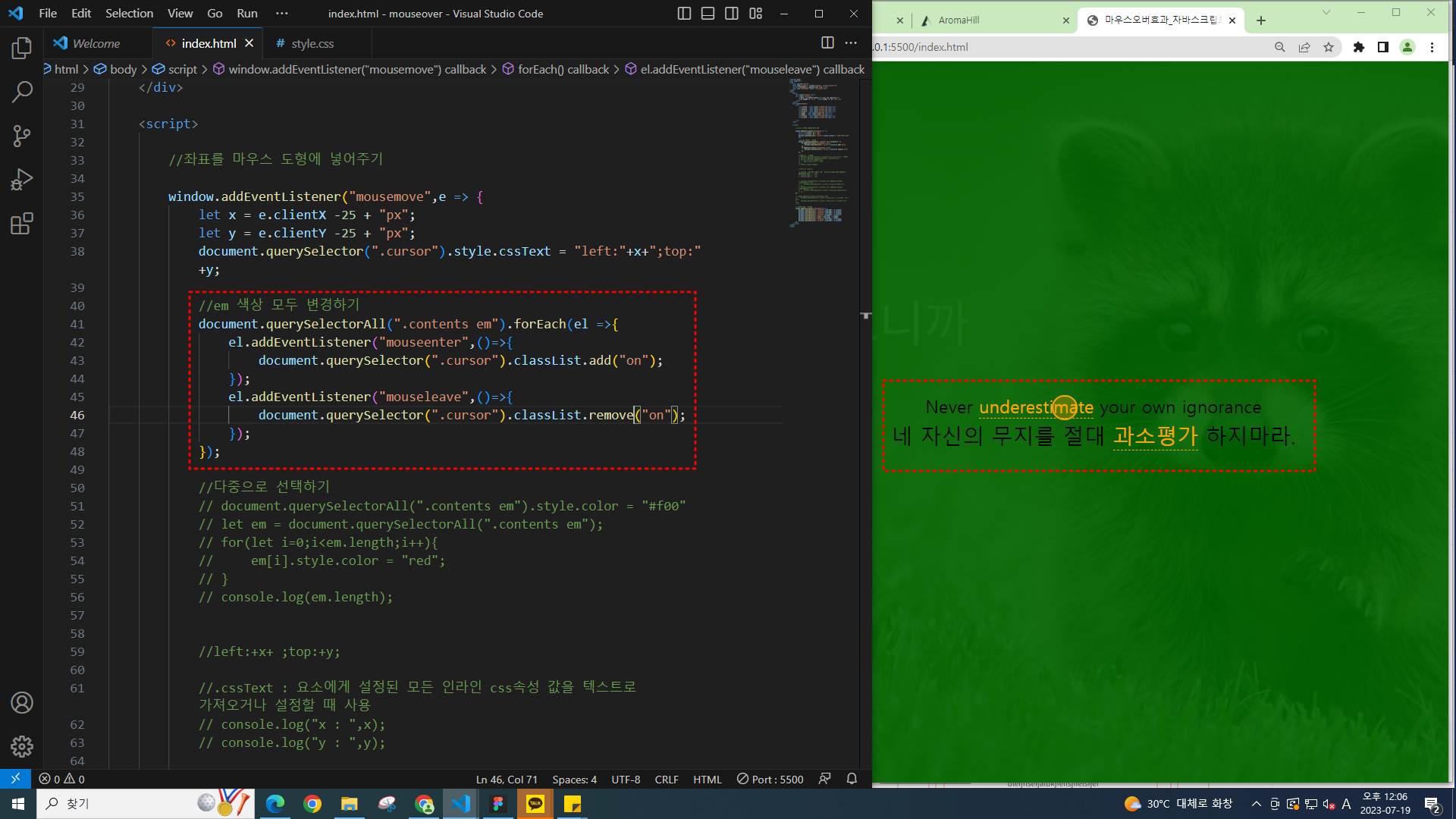Viewport: 1456px width, 819px height.
Task: Toggle the secondary side bar layout button
Action: click(731, 14)
